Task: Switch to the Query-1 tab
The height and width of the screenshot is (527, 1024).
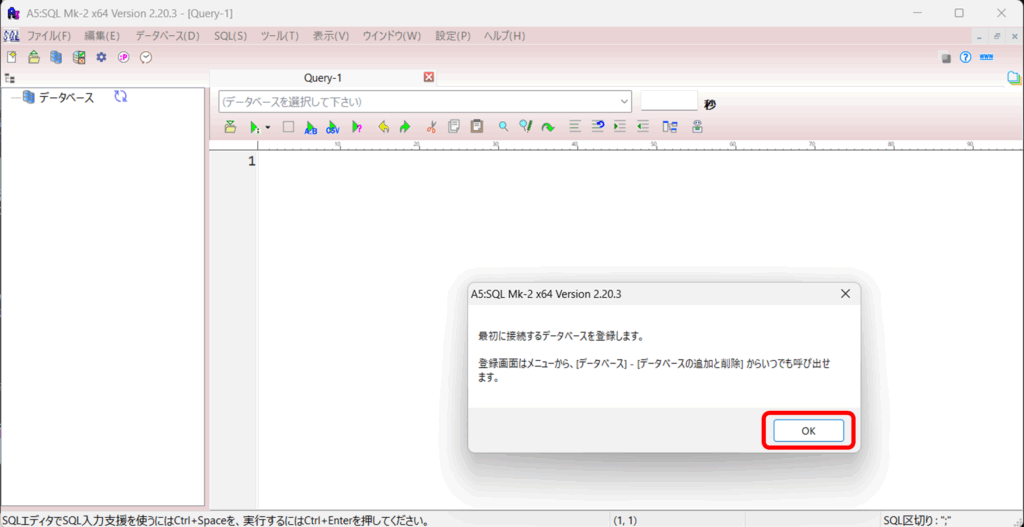Action: click(323, 78)
